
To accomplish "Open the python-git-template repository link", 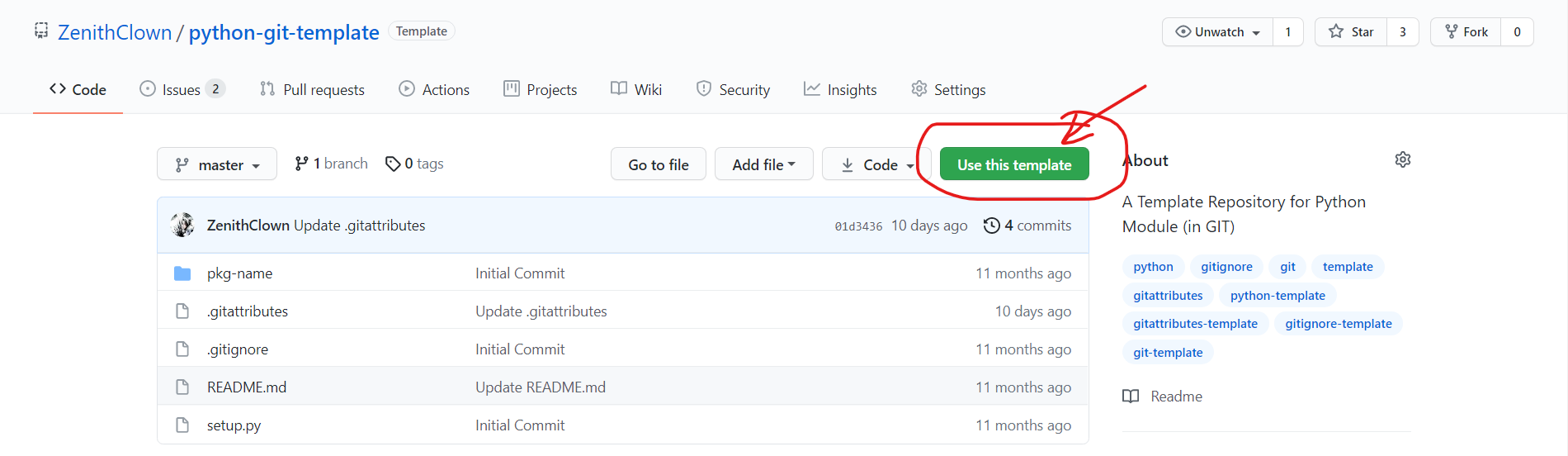I will [284, 32].
